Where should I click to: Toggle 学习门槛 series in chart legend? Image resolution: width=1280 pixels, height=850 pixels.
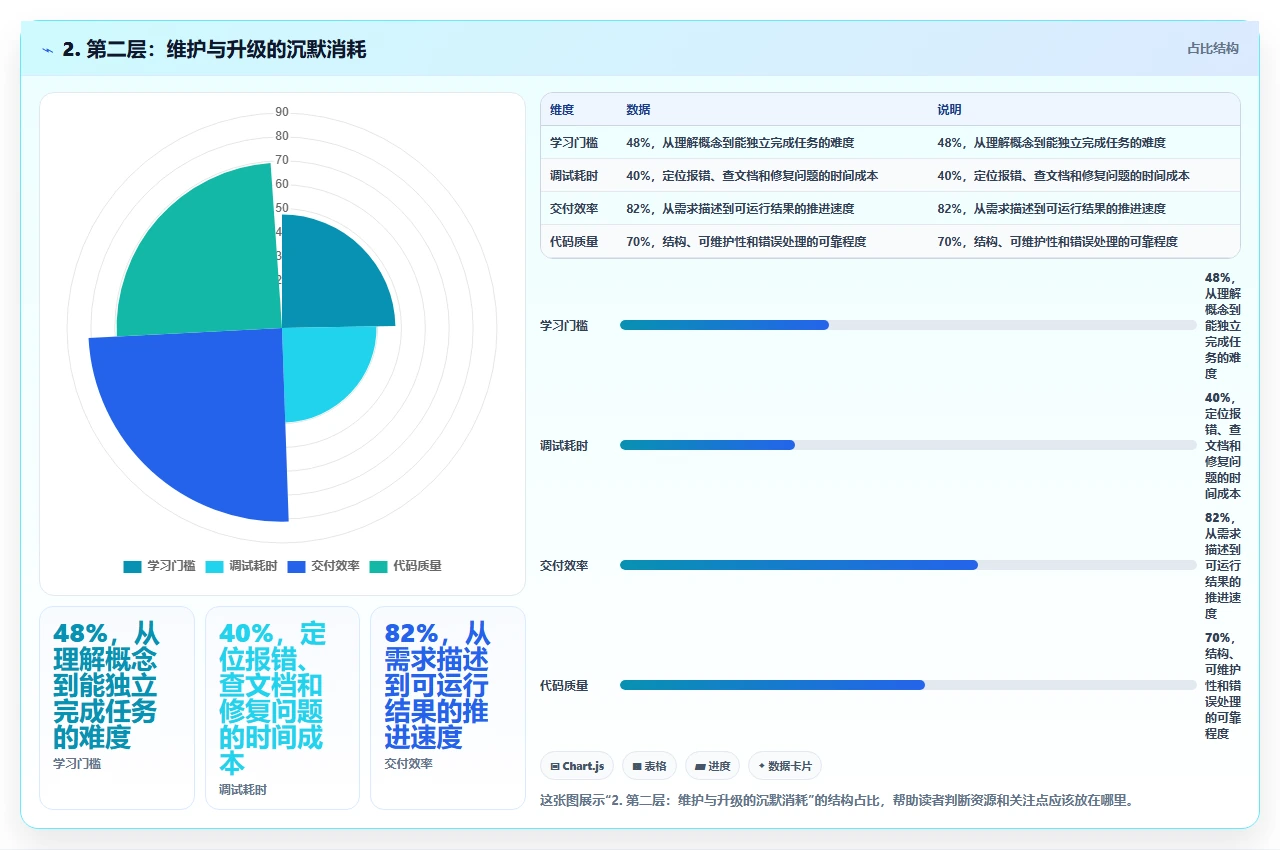[159, 566]
